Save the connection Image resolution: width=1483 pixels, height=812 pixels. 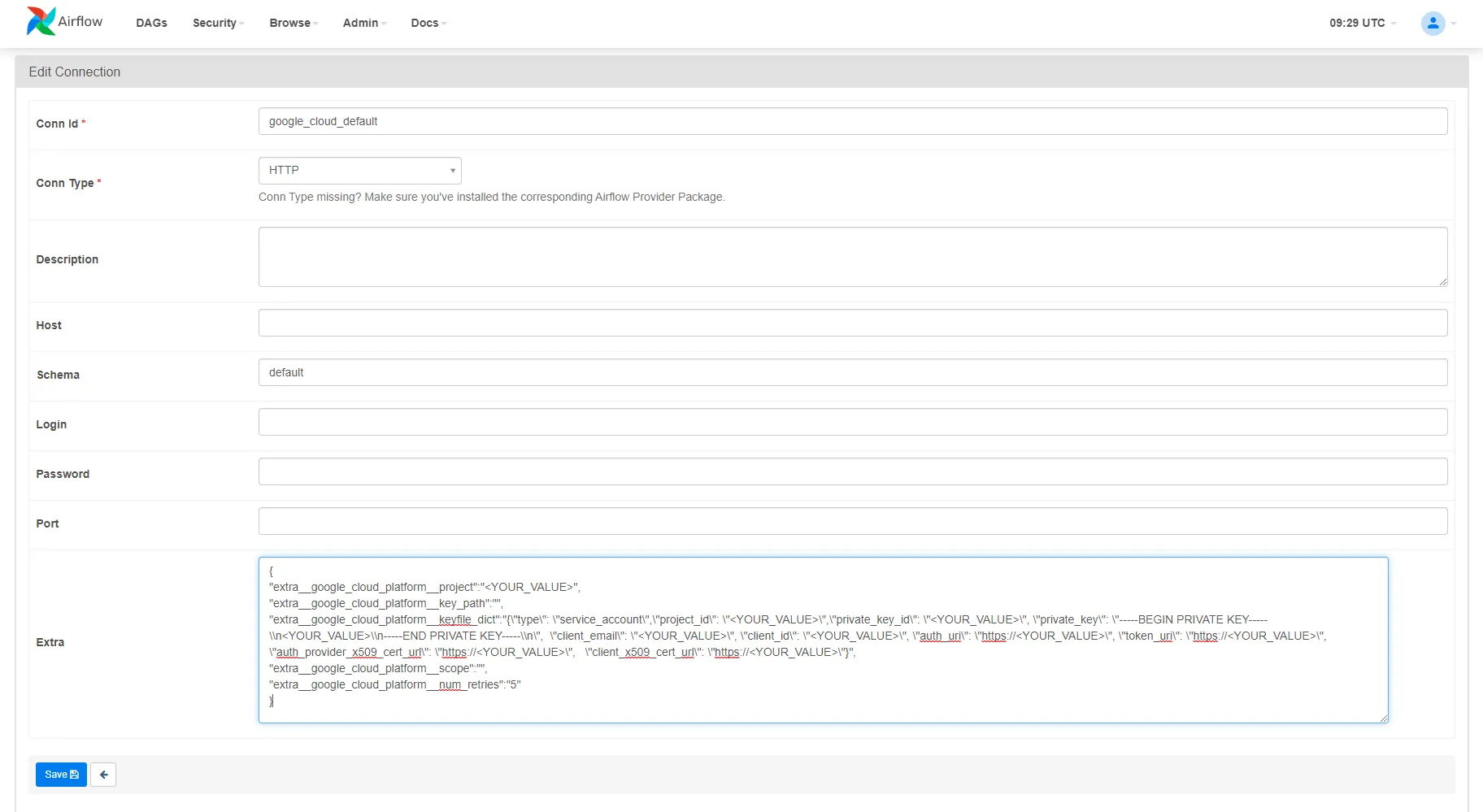click(61, 775)
